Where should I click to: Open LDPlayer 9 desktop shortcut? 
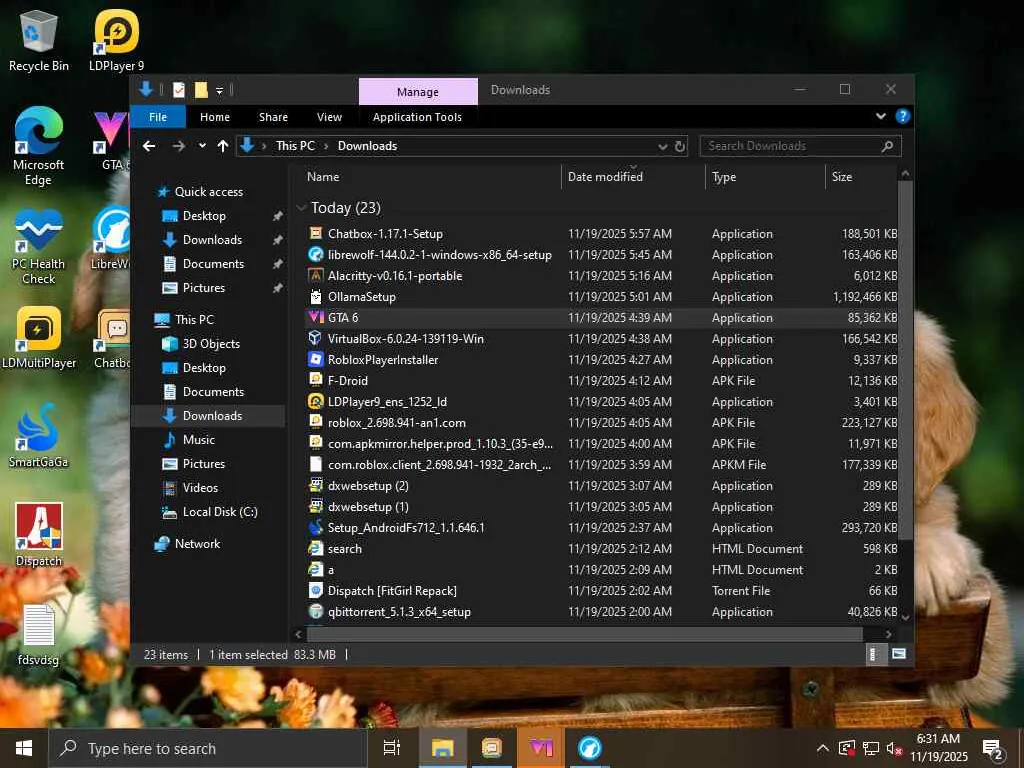point(116,40)
